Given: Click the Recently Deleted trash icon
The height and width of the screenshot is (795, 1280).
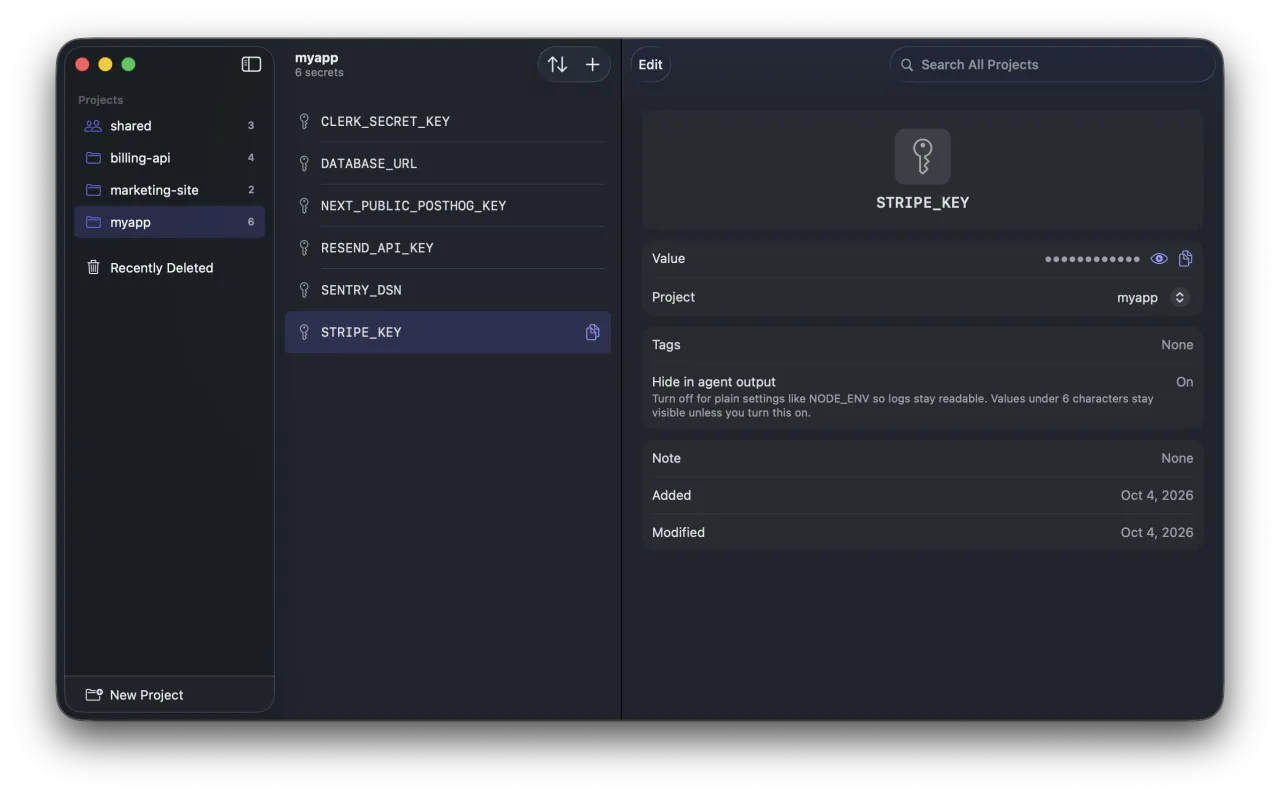Looking at the screenshot, I should pyautogui.click(x=93, y=267).
